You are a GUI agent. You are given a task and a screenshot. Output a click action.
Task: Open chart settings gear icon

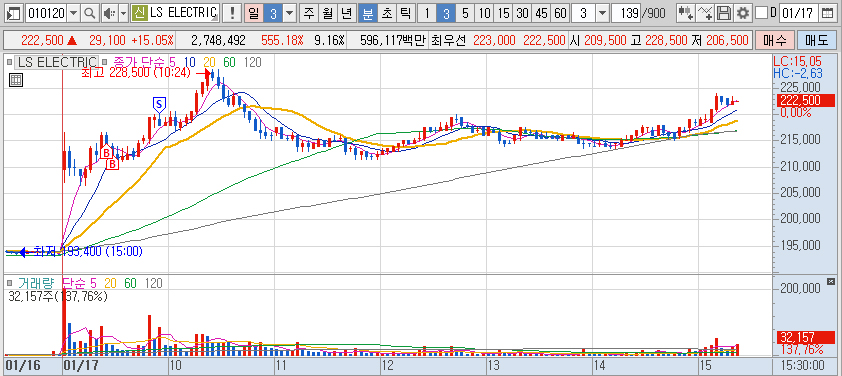coord(743,13)
